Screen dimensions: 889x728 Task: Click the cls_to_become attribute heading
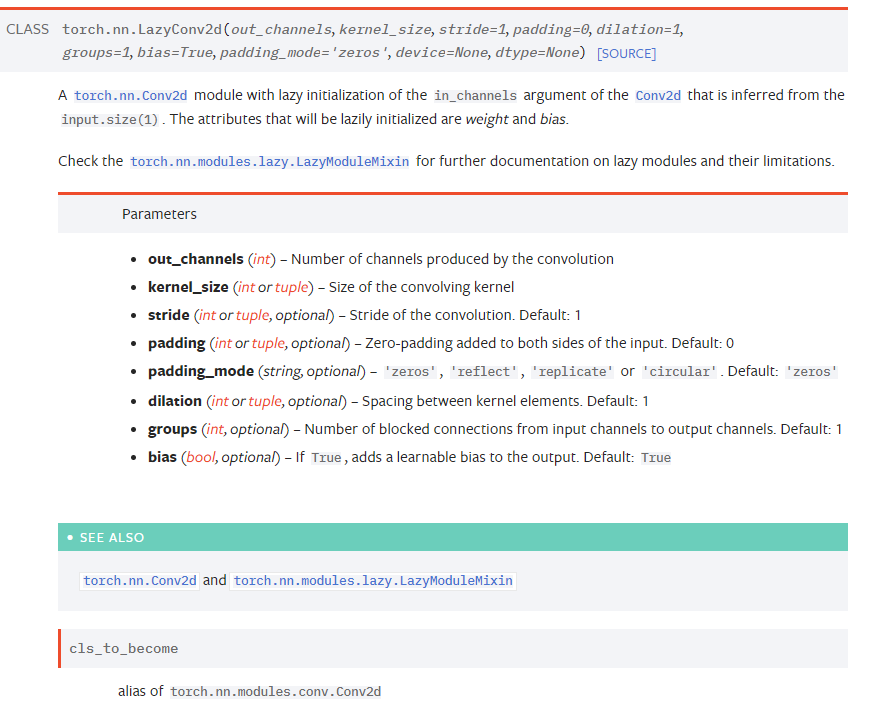coord(123,648)
